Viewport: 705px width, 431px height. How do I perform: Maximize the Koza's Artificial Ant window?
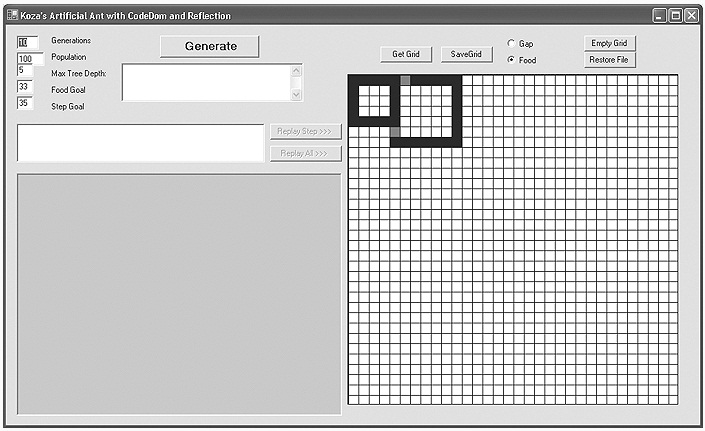675,16
